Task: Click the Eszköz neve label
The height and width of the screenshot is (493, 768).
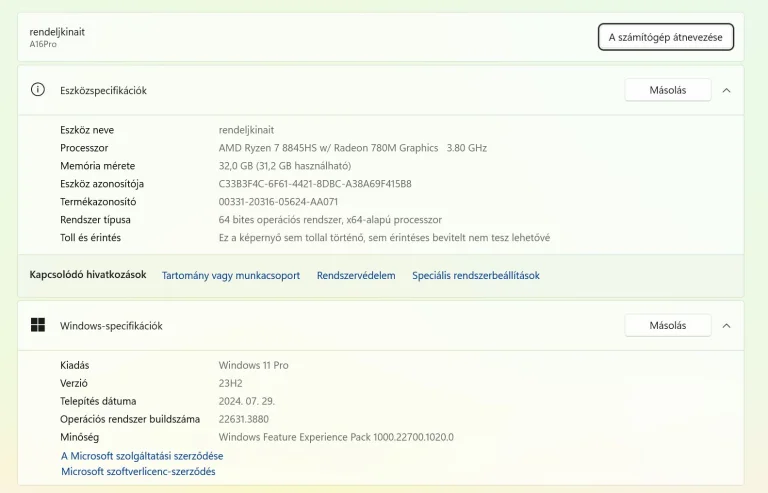Action: (x=87, y=130)
